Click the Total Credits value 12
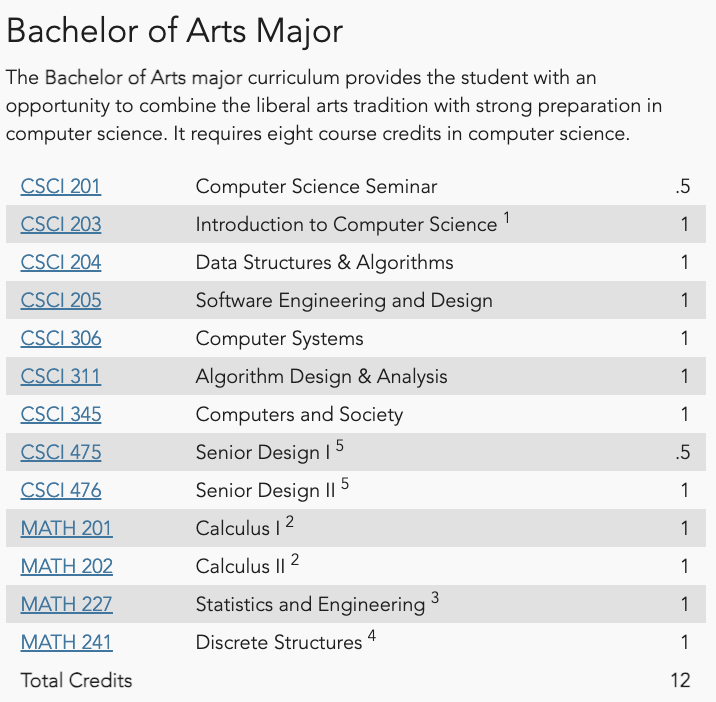716x702 pixels. point(680,680)
